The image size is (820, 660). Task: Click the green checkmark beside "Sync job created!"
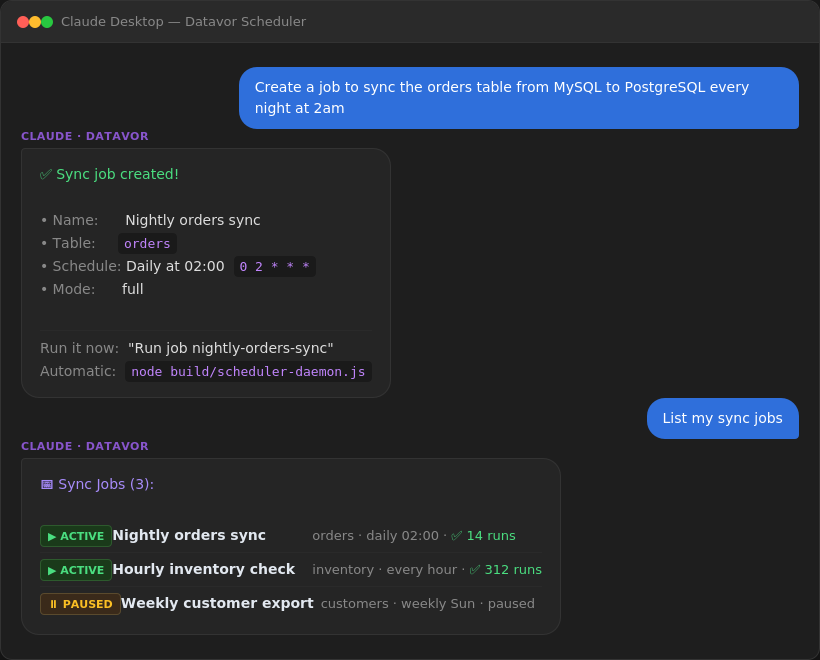[44, 174]
